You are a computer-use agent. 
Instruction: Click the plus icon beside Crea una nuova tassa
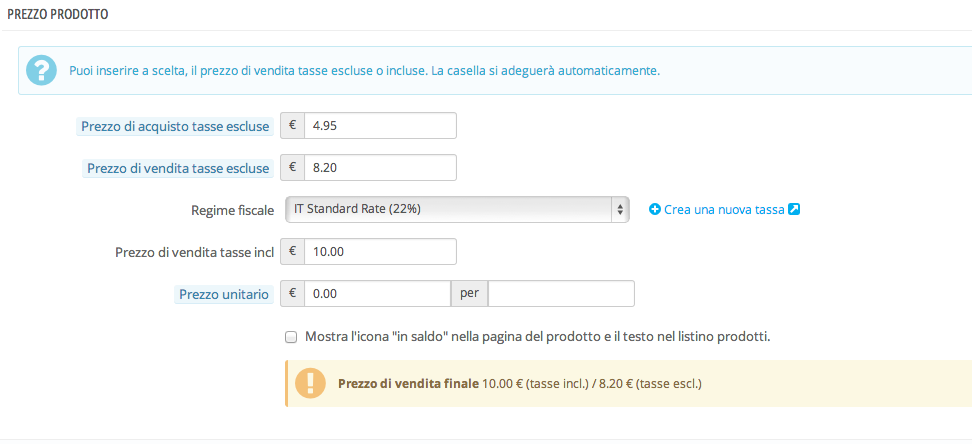[x=655, y=209]
